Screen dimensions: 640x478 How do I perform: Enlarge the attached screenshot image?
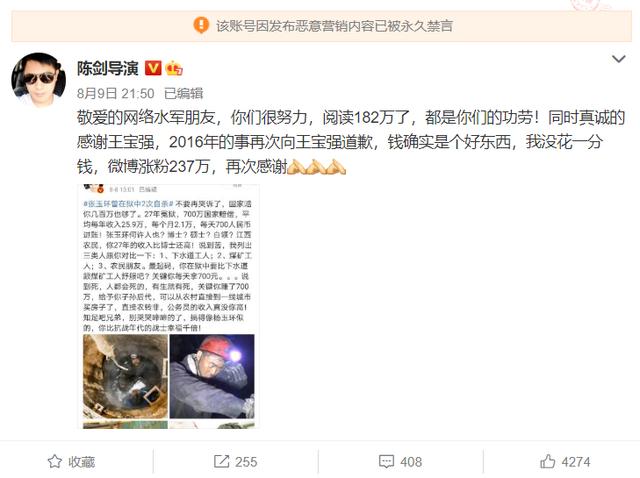[x=169, y=306]
